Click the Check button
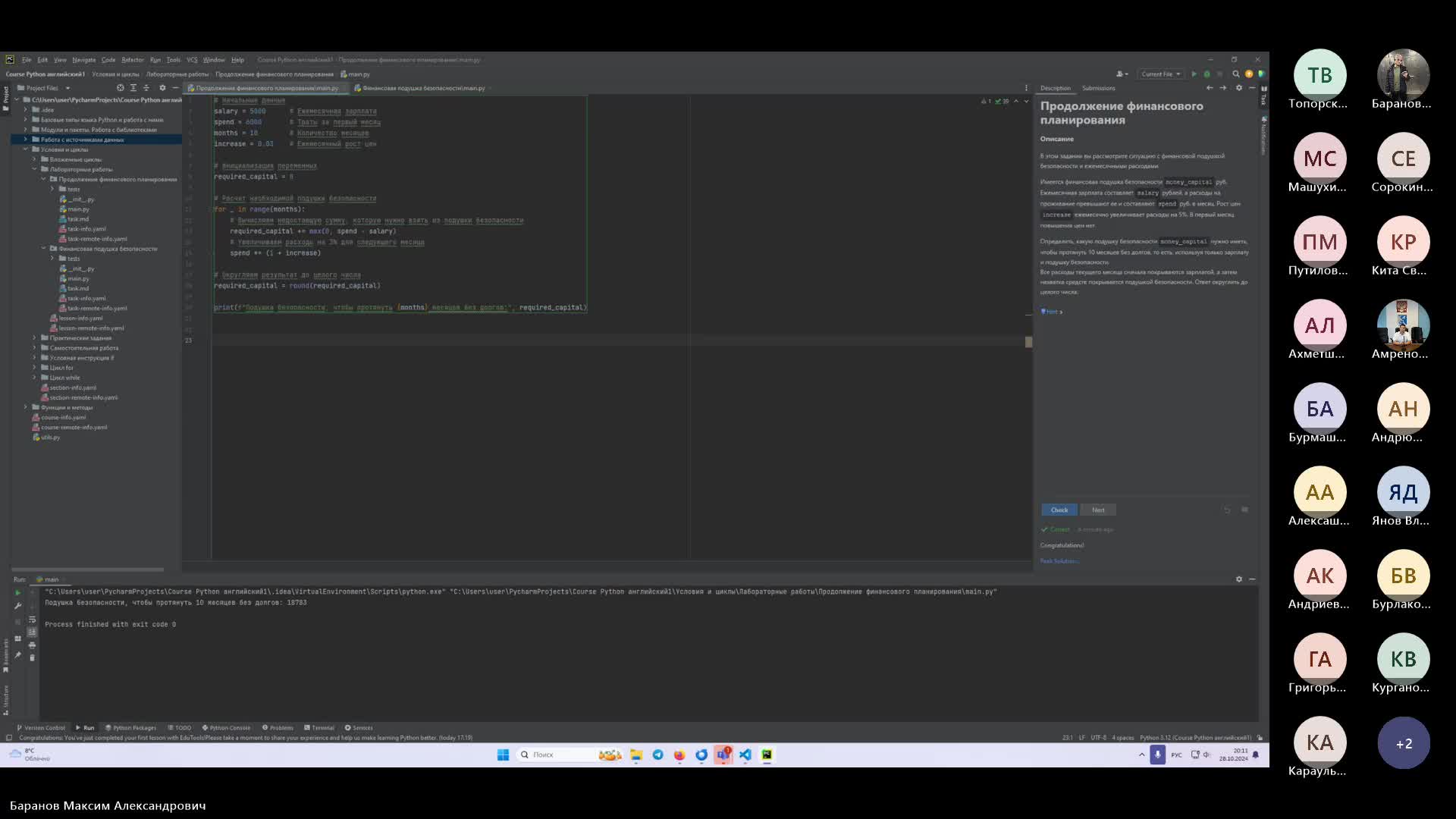Viewport: 1456px width, 819px height. [x=1059, y=510]
